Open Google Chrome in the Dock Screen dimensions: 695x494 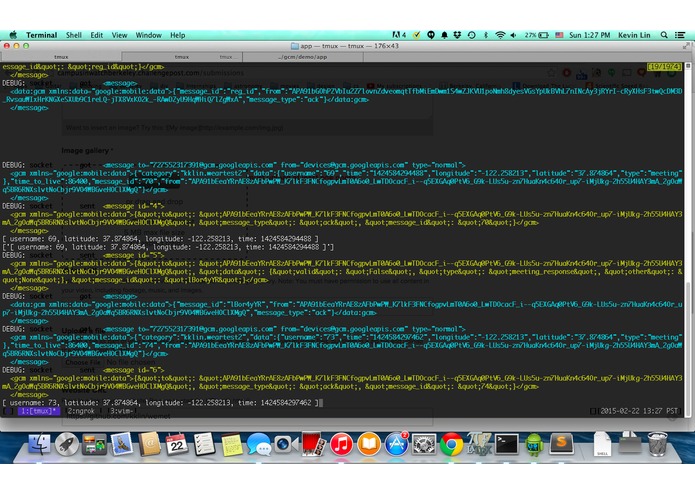[x=452, y=444]
